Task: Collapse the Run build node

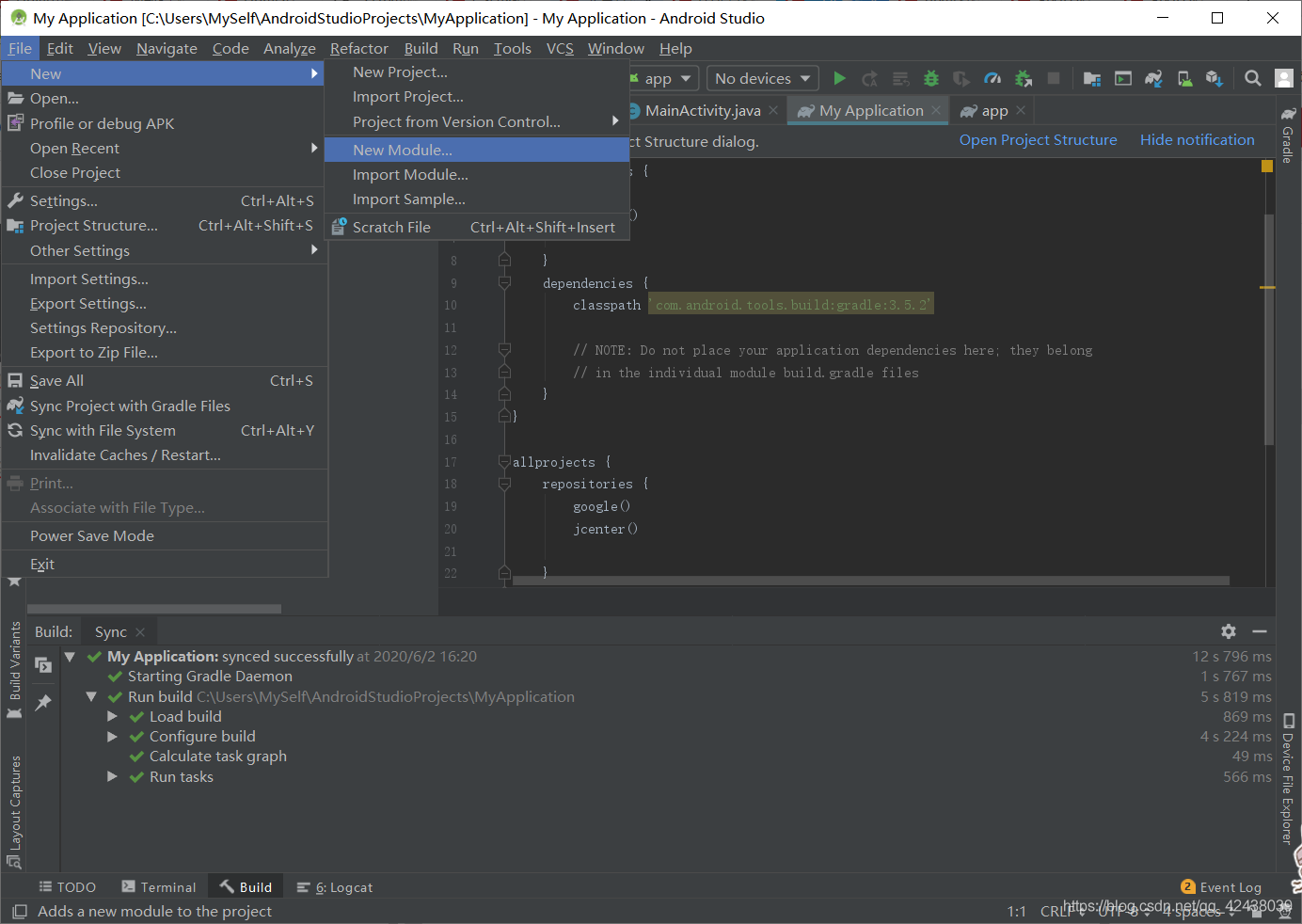Action: click(x=91, y=697)
